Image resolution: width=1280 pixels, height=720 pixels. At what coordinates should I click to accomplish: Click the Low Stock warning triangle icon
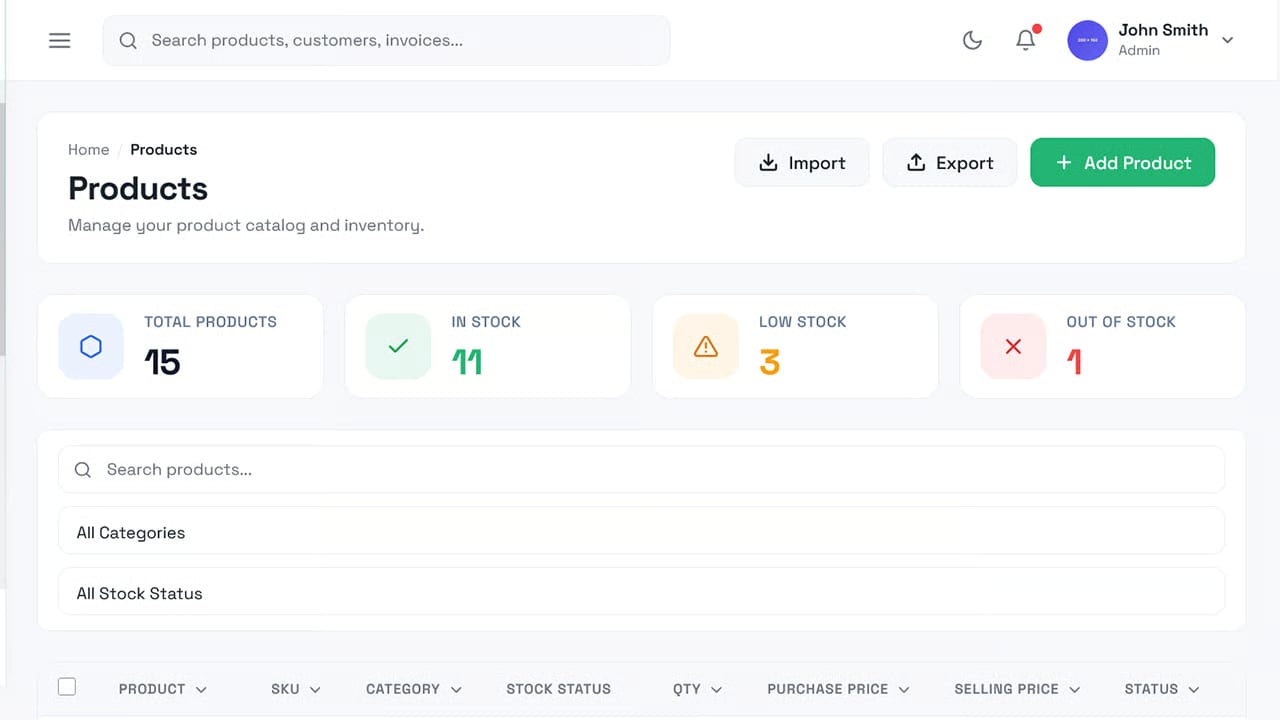pyautogui.click(x=706, y=347)
